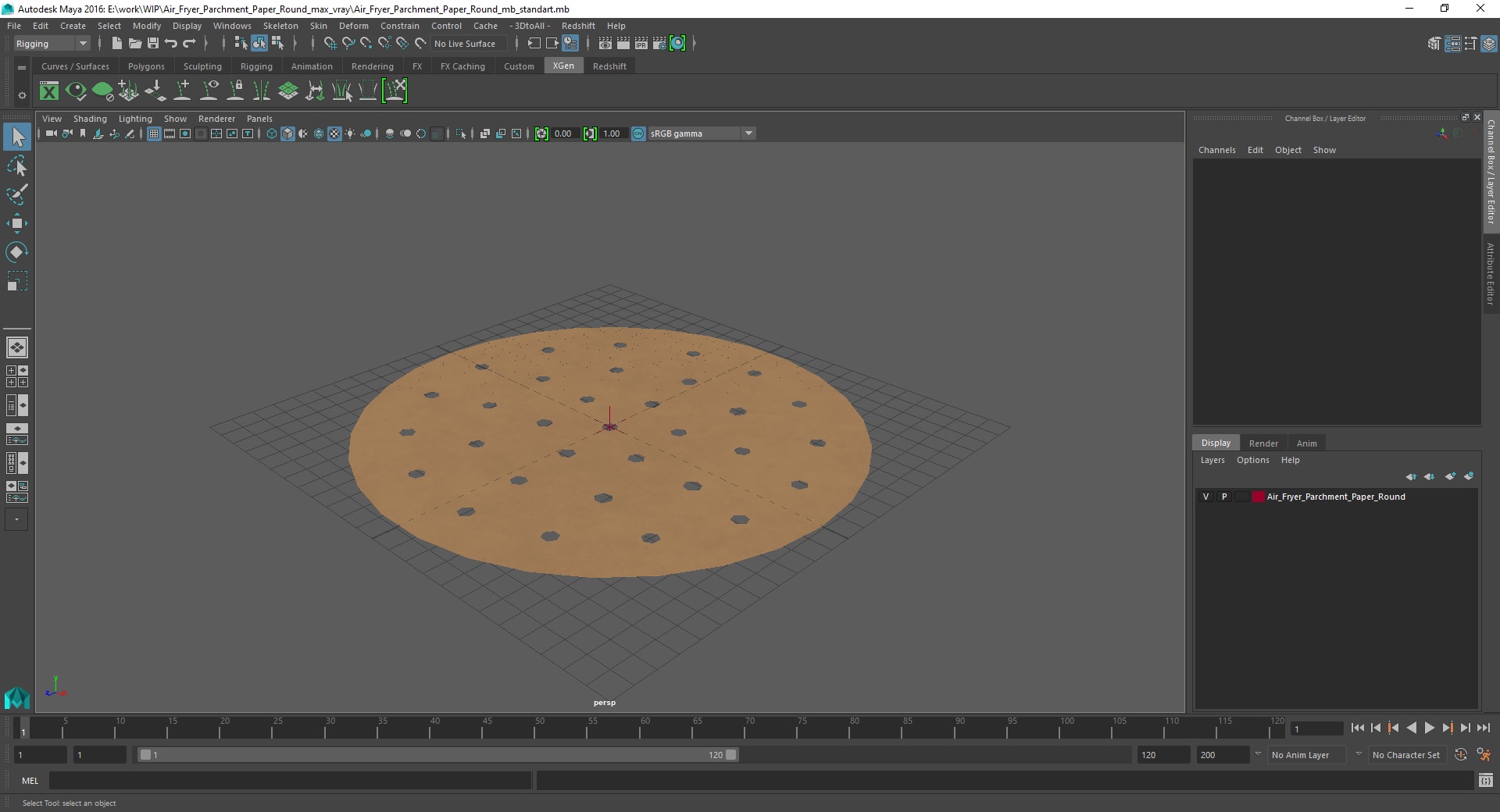Snap to grids magnet icon
Viewport: 1500px width, 812px height.
coord(330,44)
